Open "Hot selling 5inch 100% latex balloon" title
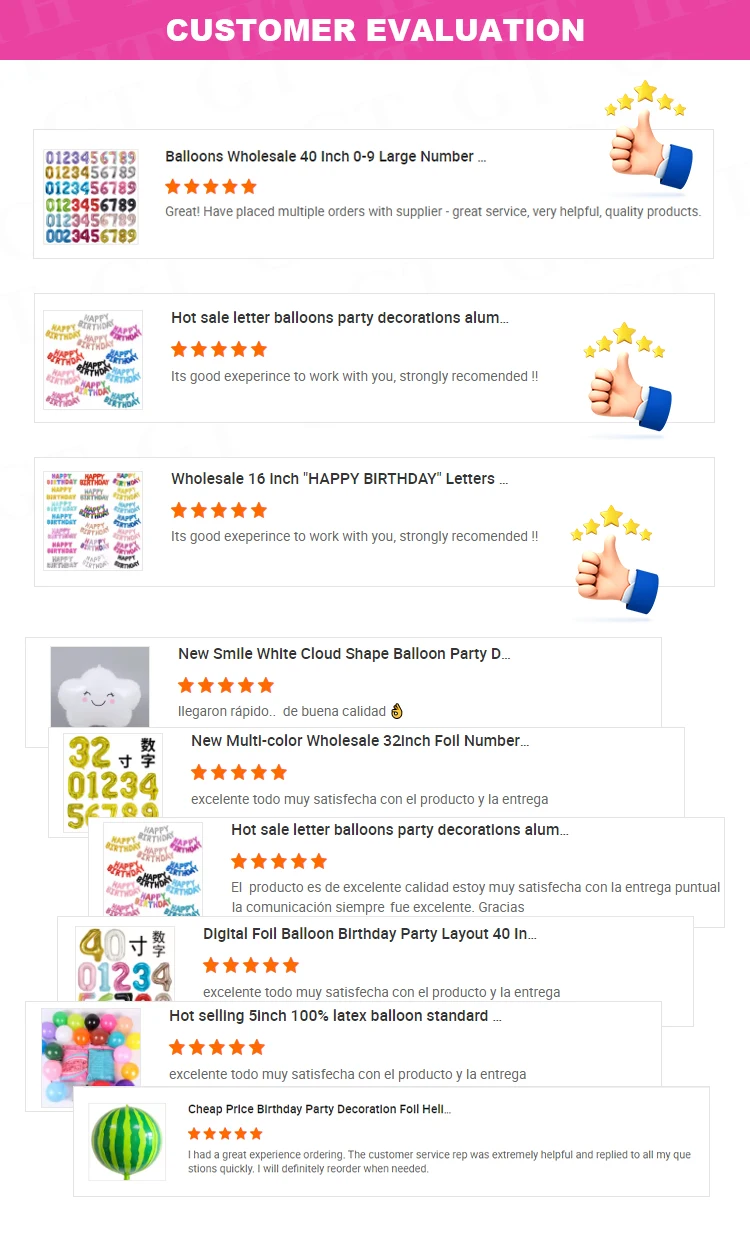Viewport: 750px width, 1235px height. click(x=335, y=1016)
